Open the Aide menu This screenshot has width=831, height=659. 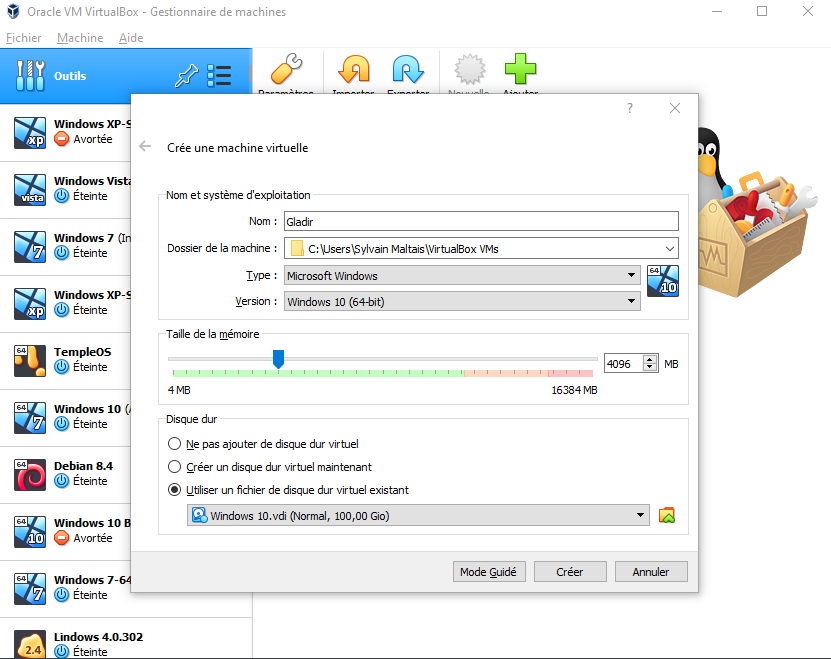pyautogui.click(x=131, y=38)
